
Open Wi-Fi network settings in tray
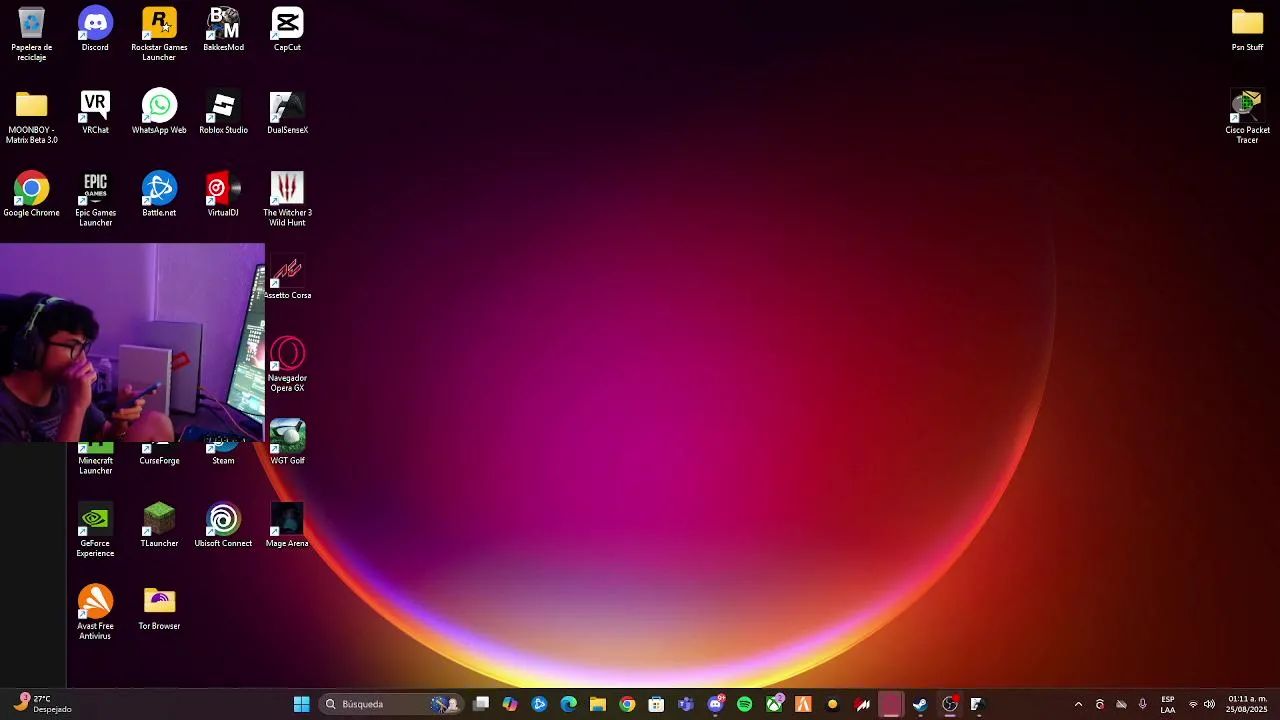pos(1192,704)
